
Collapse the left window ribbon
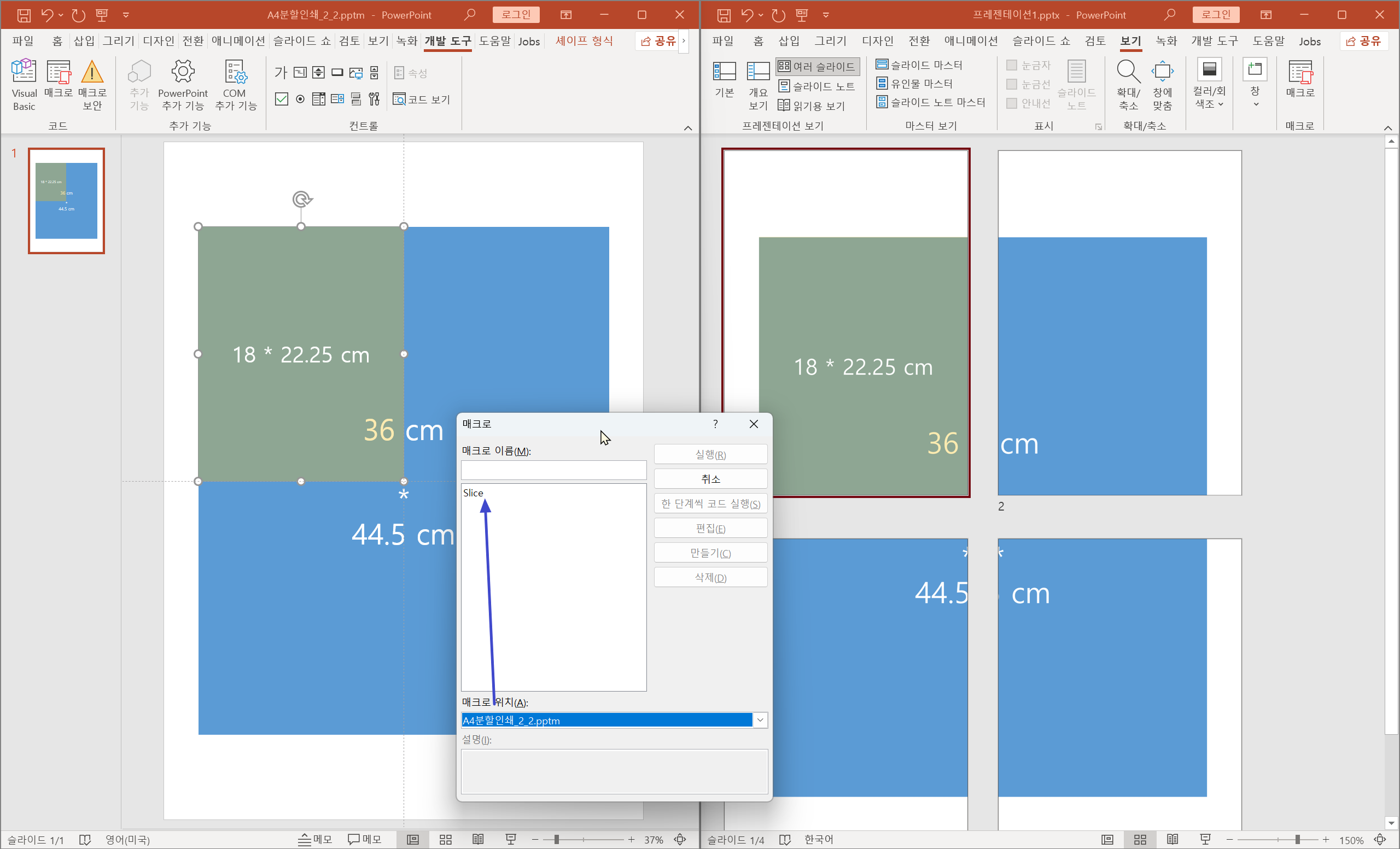coord(687,128)
